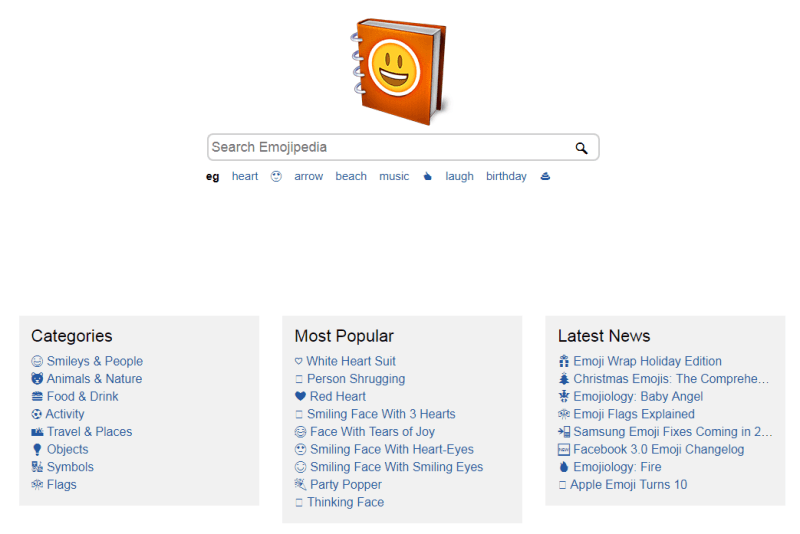This screenshot has height=534, width=800.
Task: Open the Red Heart emoji page
Action: coord(338,396)
